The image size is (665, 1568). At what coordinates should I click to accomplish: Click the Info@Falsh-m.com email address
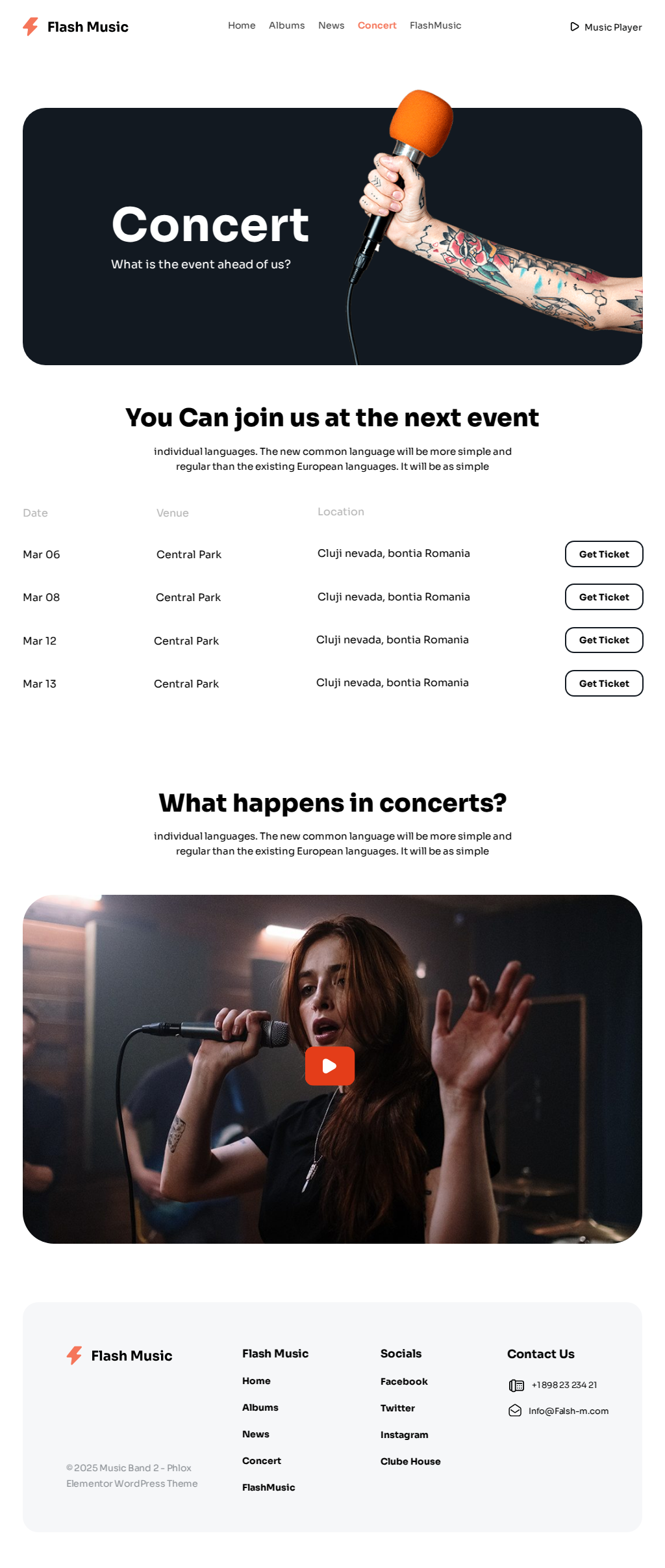(568, 1411)
